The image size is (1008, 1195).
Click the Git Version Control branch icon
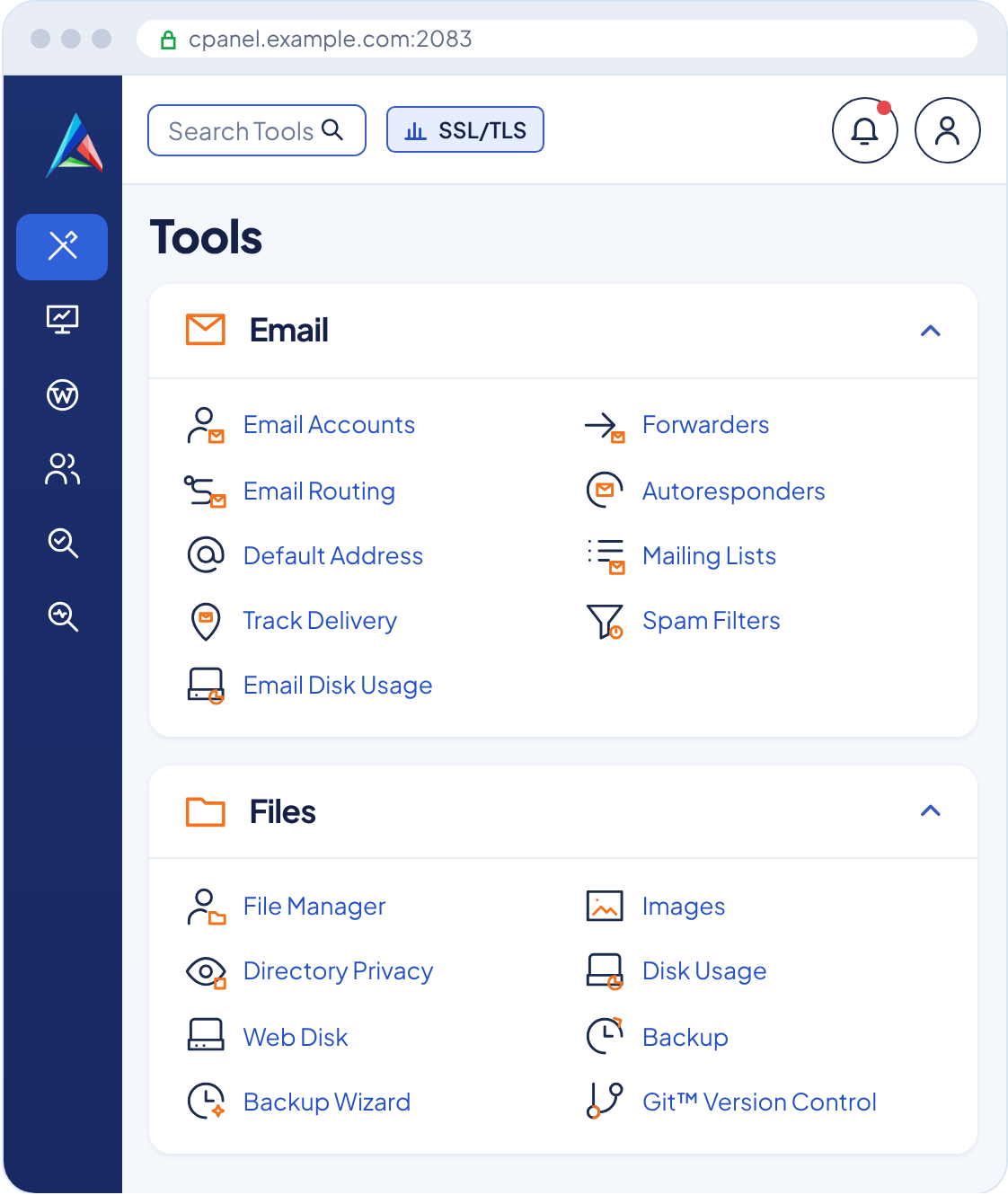coord(605,1101)
